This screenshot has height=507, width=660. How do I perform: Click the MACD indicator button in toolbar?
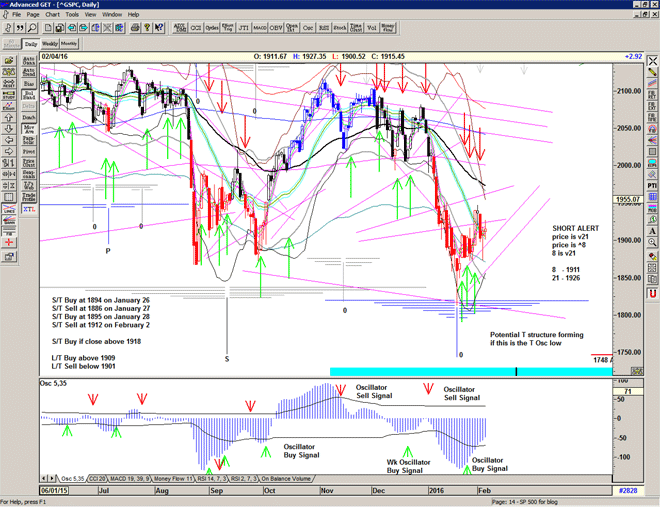coord(259,29)
